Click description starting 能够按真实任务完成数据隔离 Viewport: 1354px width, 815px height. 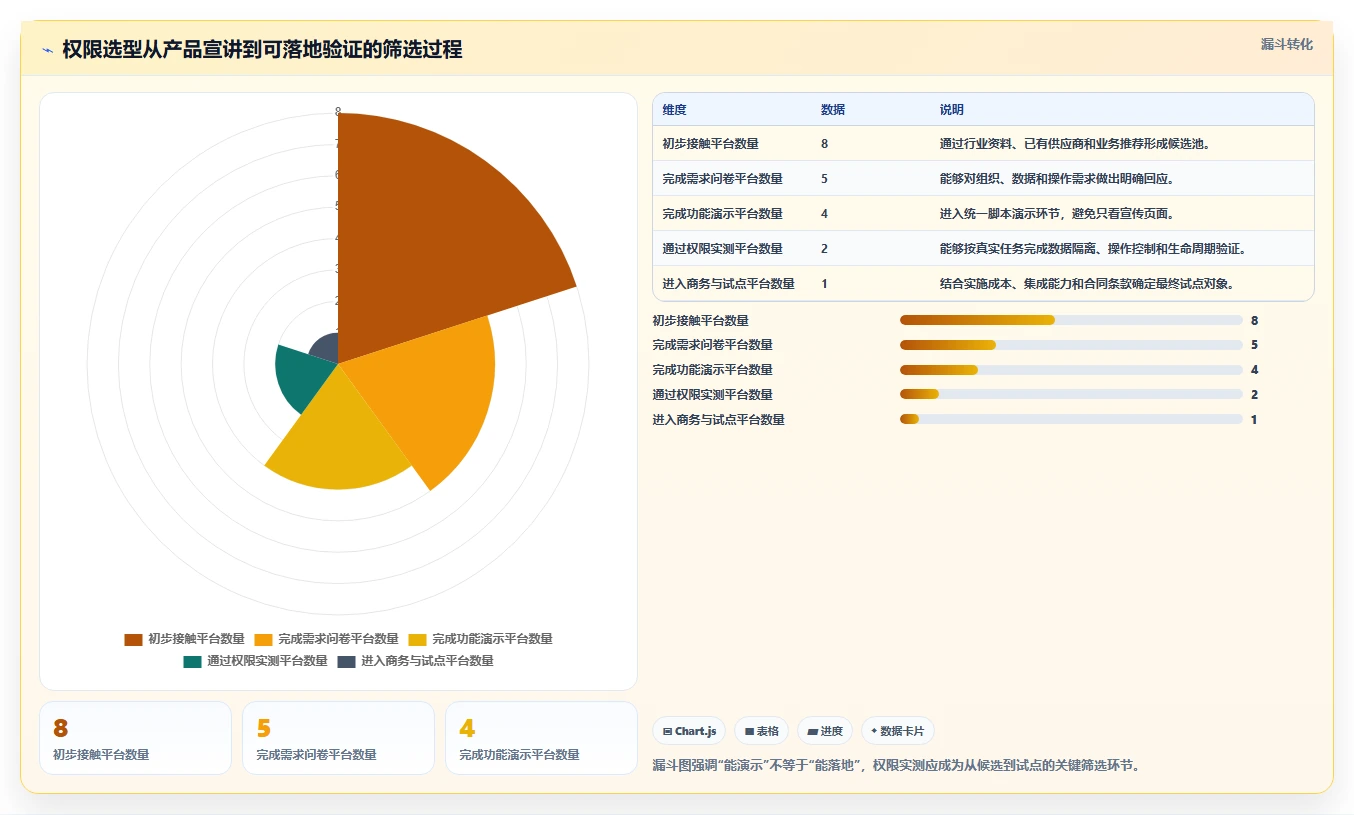coord(1093,249)
